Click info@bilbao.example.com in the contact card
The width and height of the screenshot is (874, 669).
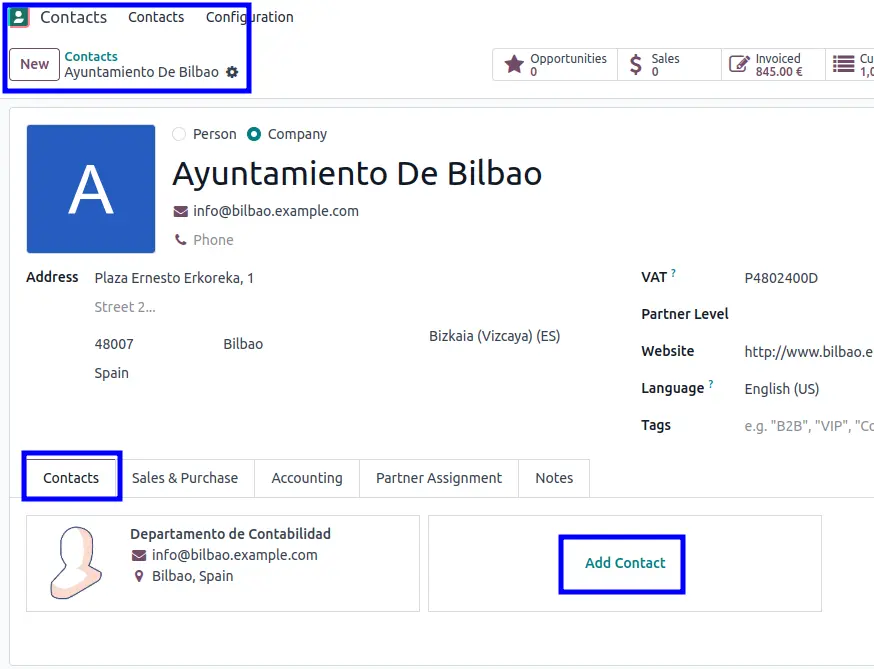[235, 555]
